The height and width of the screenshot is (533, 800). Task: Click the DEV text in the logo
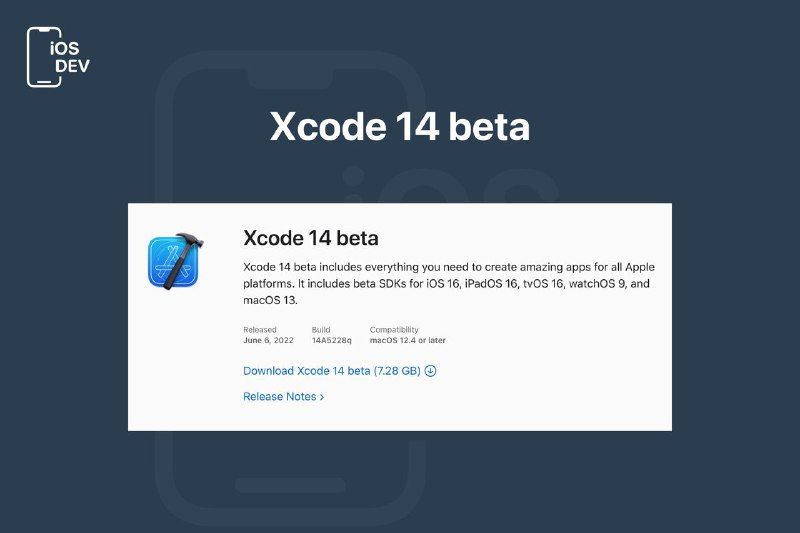72,66
